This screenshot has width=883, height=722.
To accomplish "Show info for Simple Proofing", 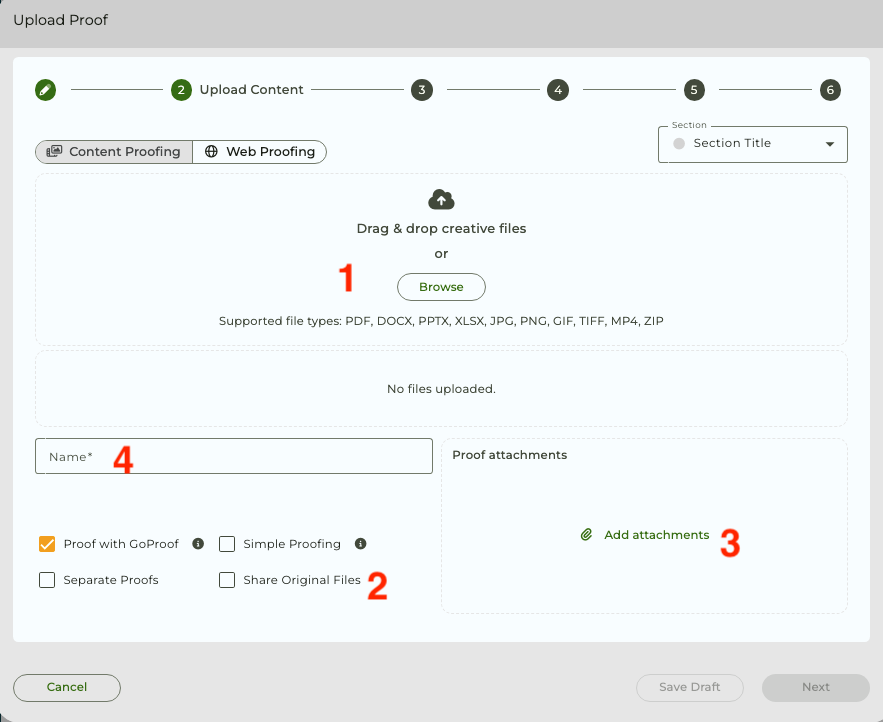I will [361, 543].
